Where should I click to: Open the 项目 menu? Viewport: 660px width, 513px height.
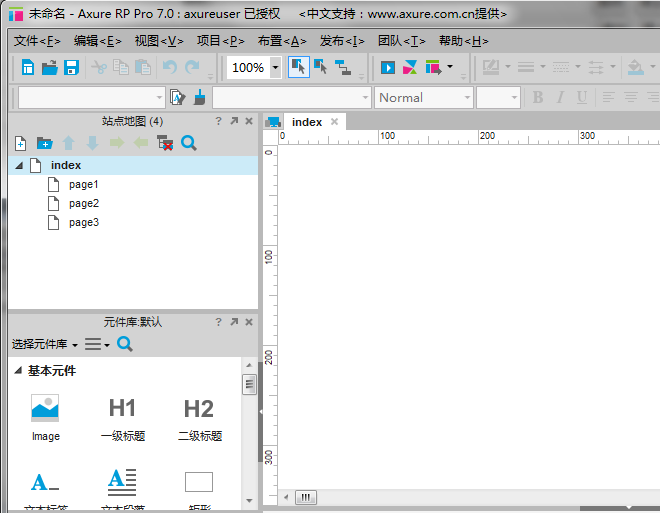220,41
